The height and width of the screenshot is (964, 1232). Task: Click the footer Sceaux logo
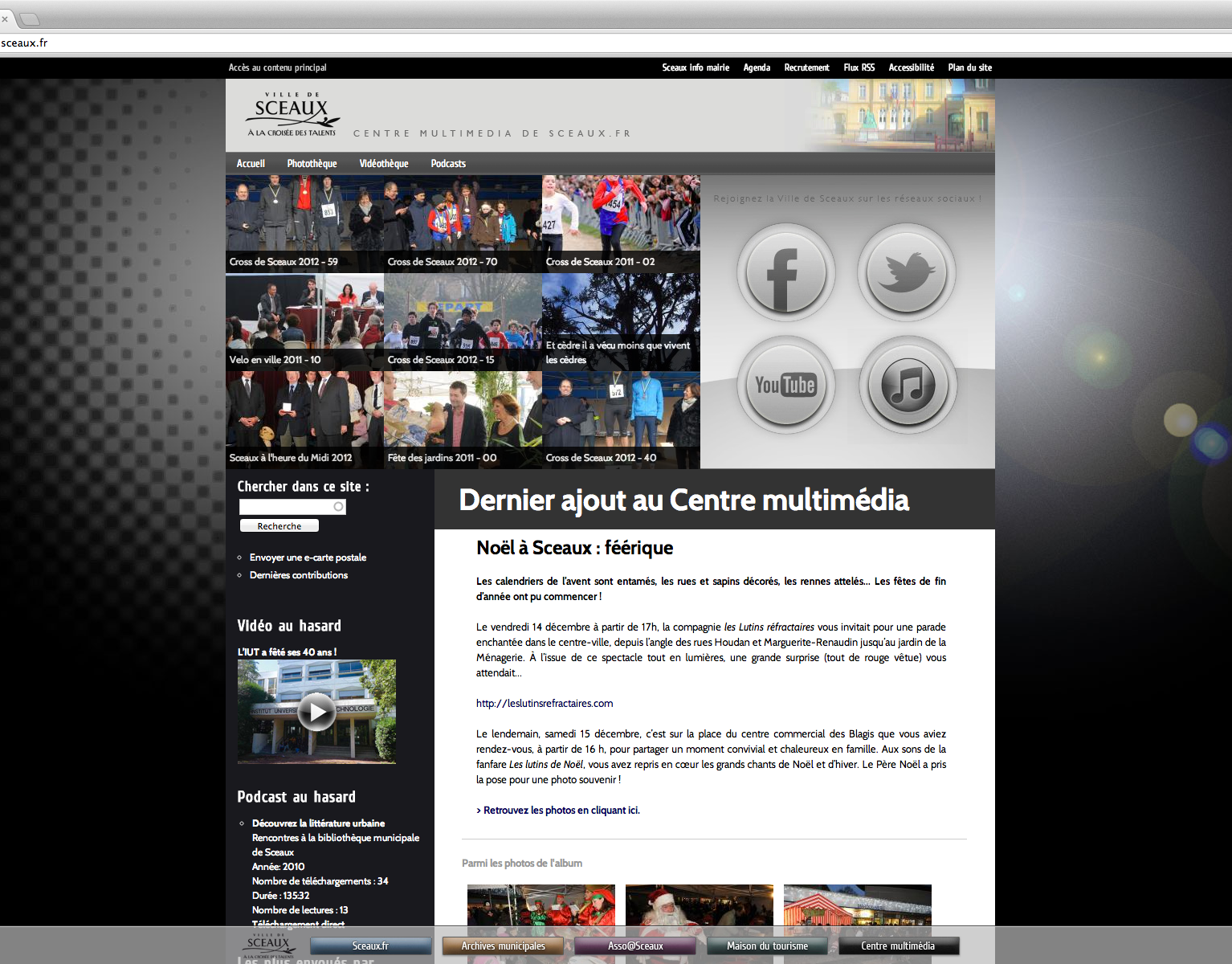click(x=269, y=946)
